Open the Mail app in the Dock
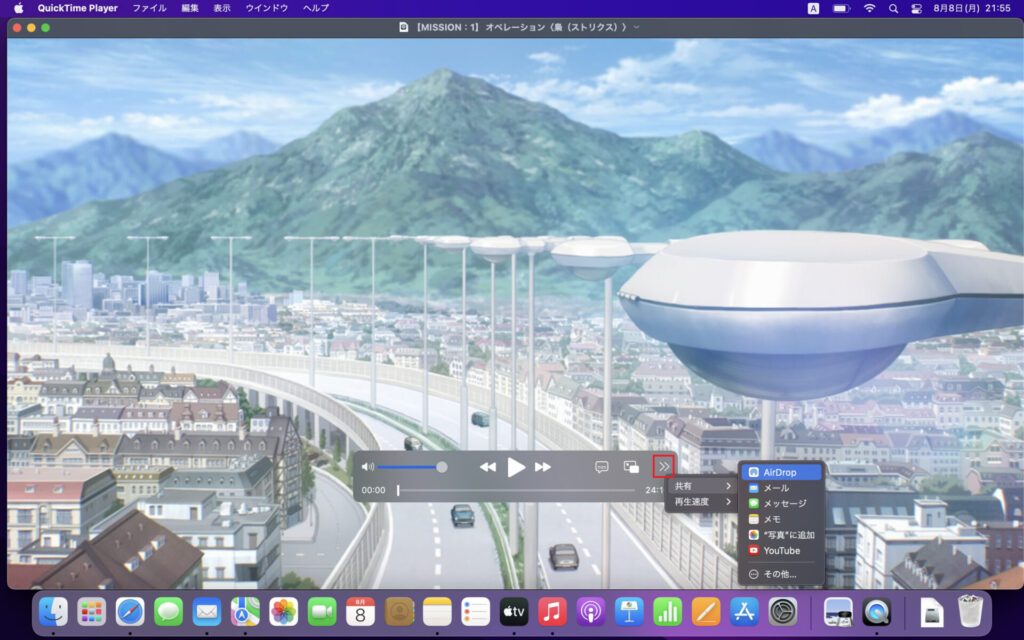1024x640 pixels. click(x=207, y=612)
